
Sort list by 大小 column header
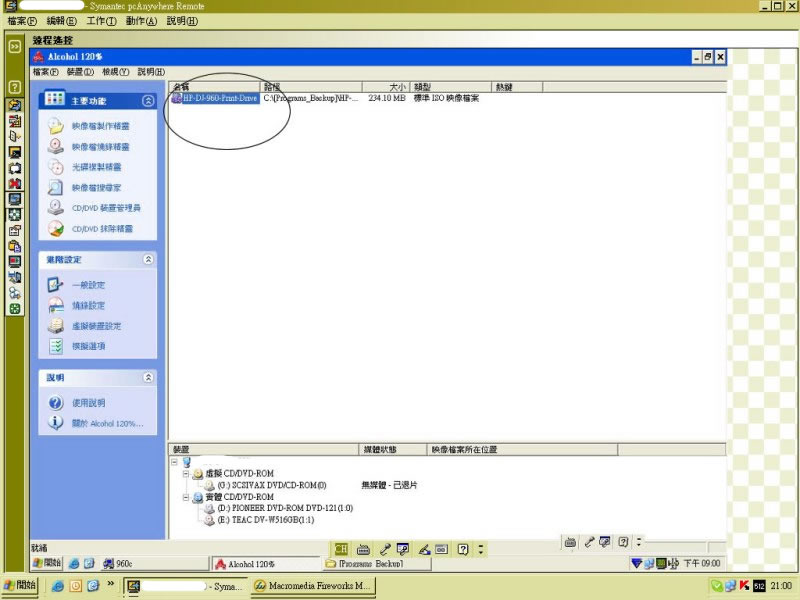click(x=385, y=87)
